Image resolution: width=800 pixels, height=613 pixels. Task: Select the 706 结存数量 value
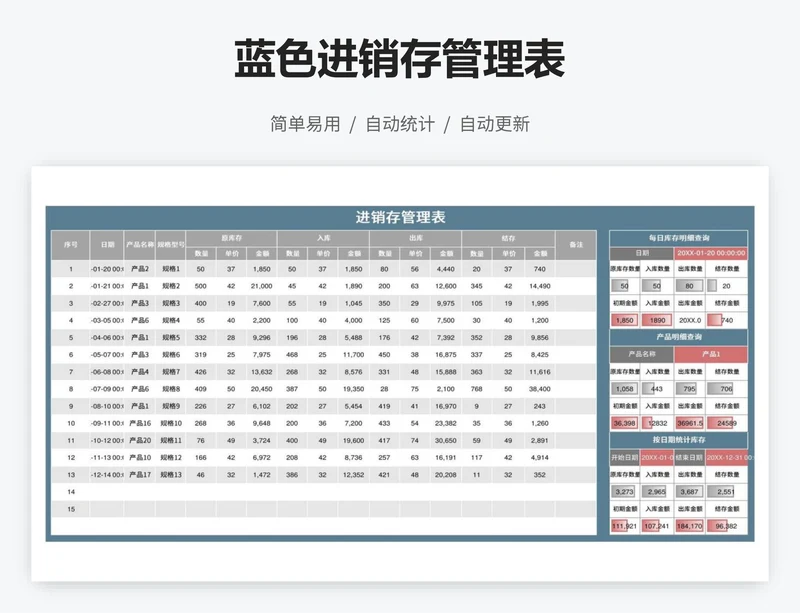[x=727, y=389]
